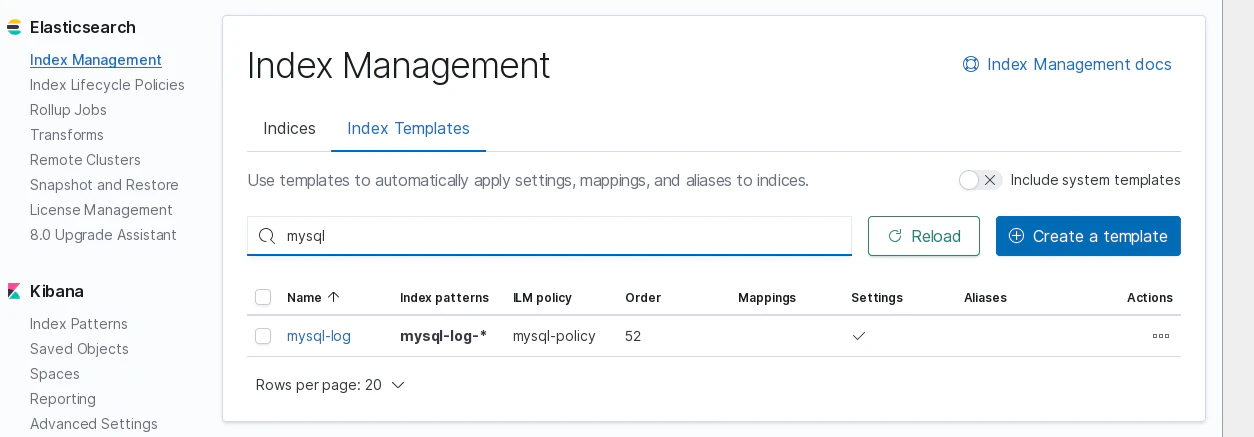This screenshot has width=1254, height=437.
Task: Click the docs lifebuoy icon
Action: (970, 64)
